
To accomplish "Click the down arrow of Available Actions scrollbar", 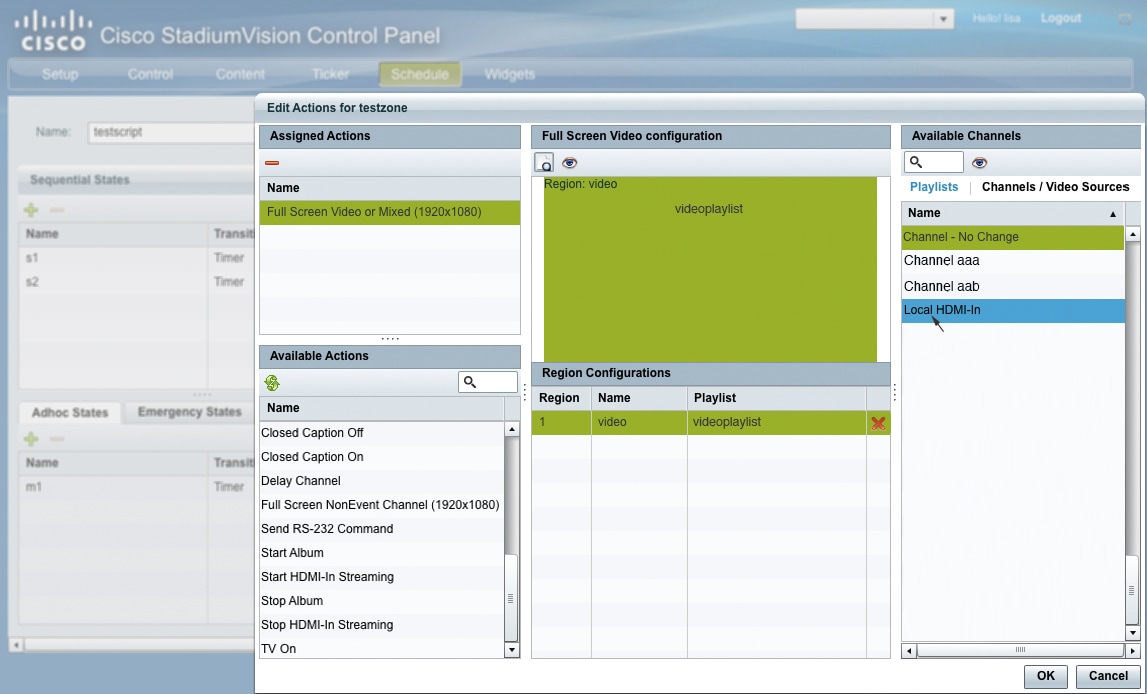I will [511, 649].
